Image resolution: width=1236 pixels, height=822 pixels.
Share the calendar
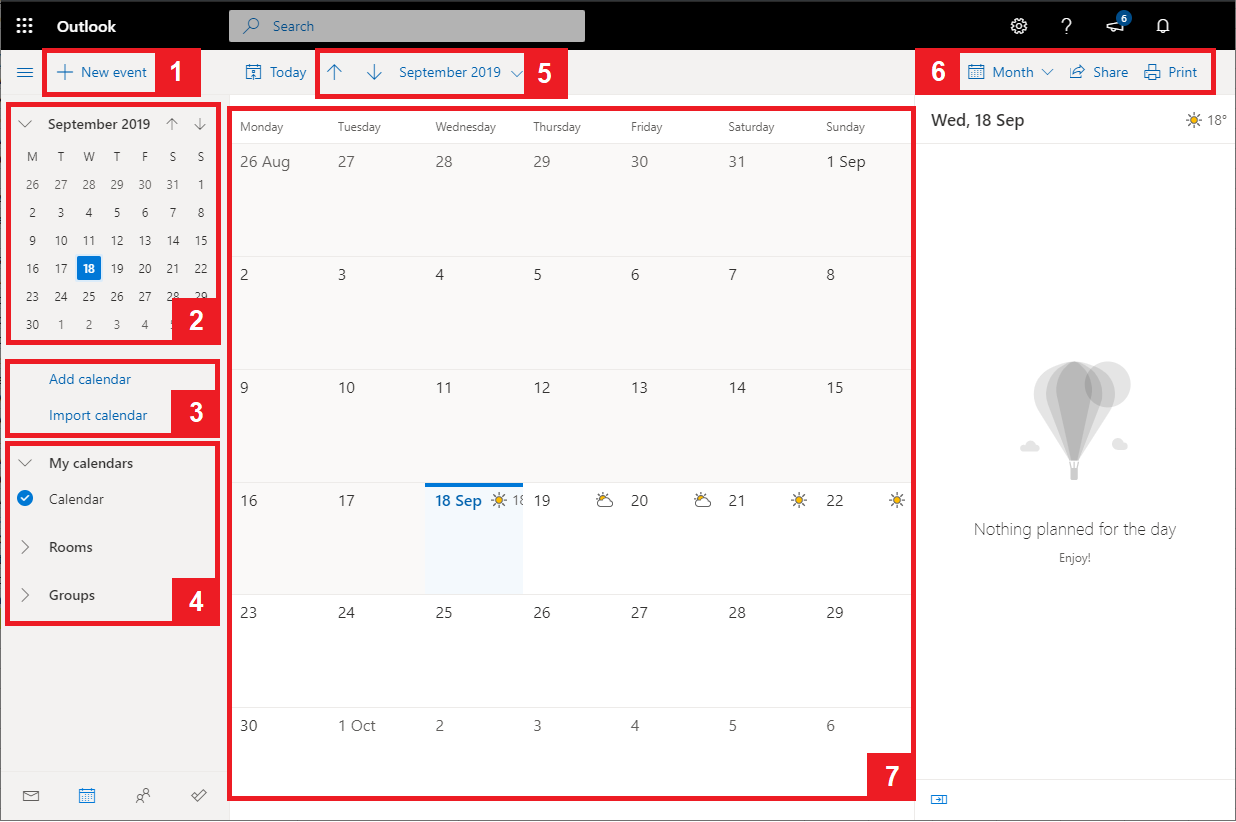1098,72
